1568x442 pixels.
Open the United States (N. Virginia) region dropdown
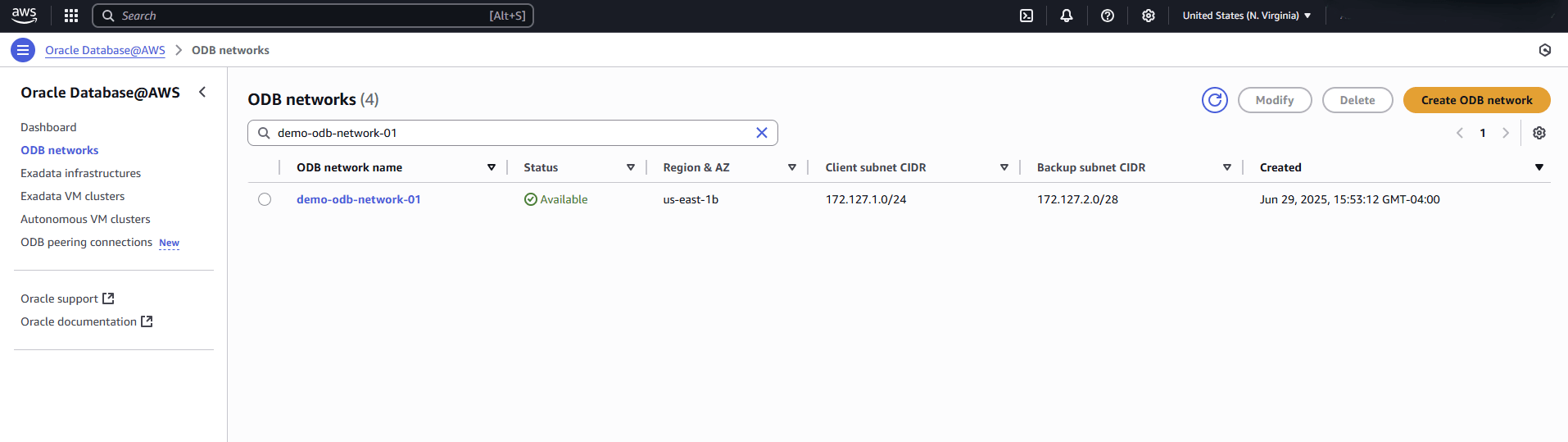1246,16
